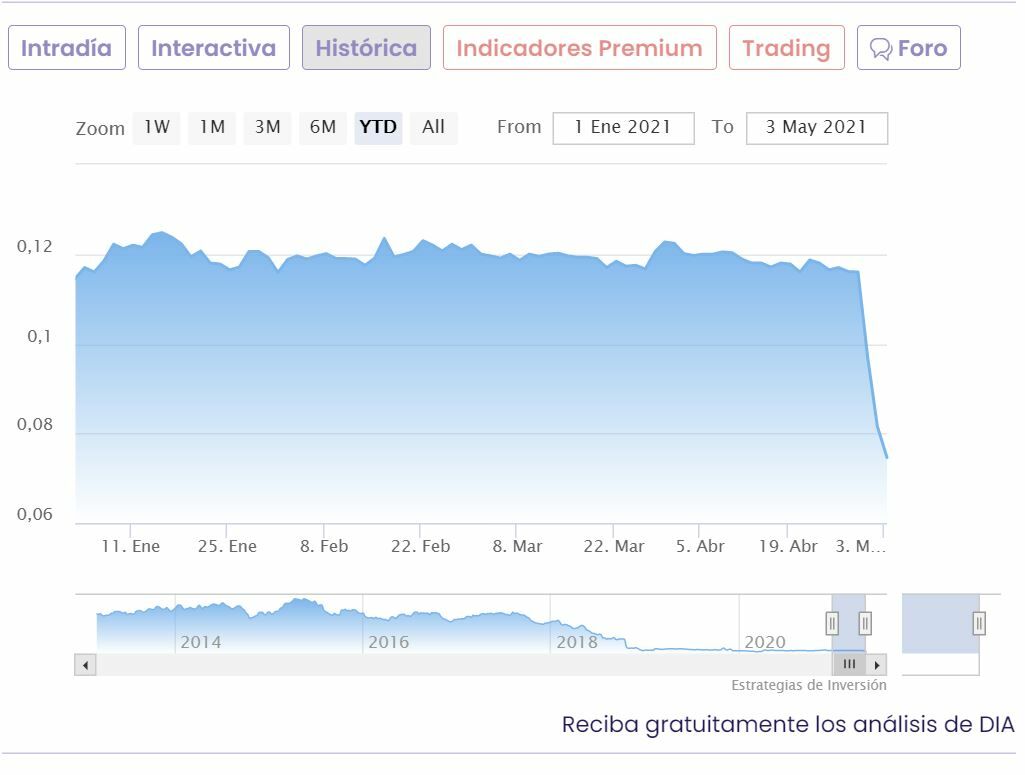Click the right navigator range handle
This screenshot has height=775, width=1025.
coord(865,623)
